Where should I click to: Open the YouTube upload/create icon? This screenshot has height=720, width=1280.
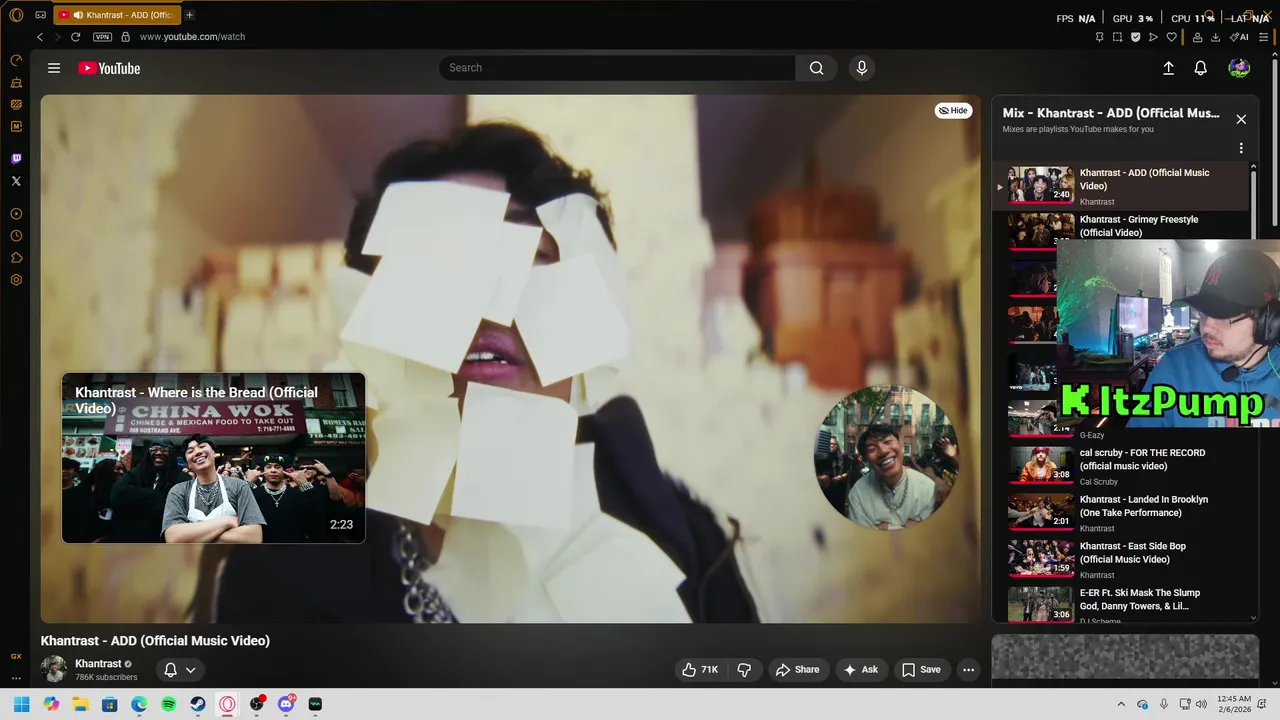(1168, 68)
